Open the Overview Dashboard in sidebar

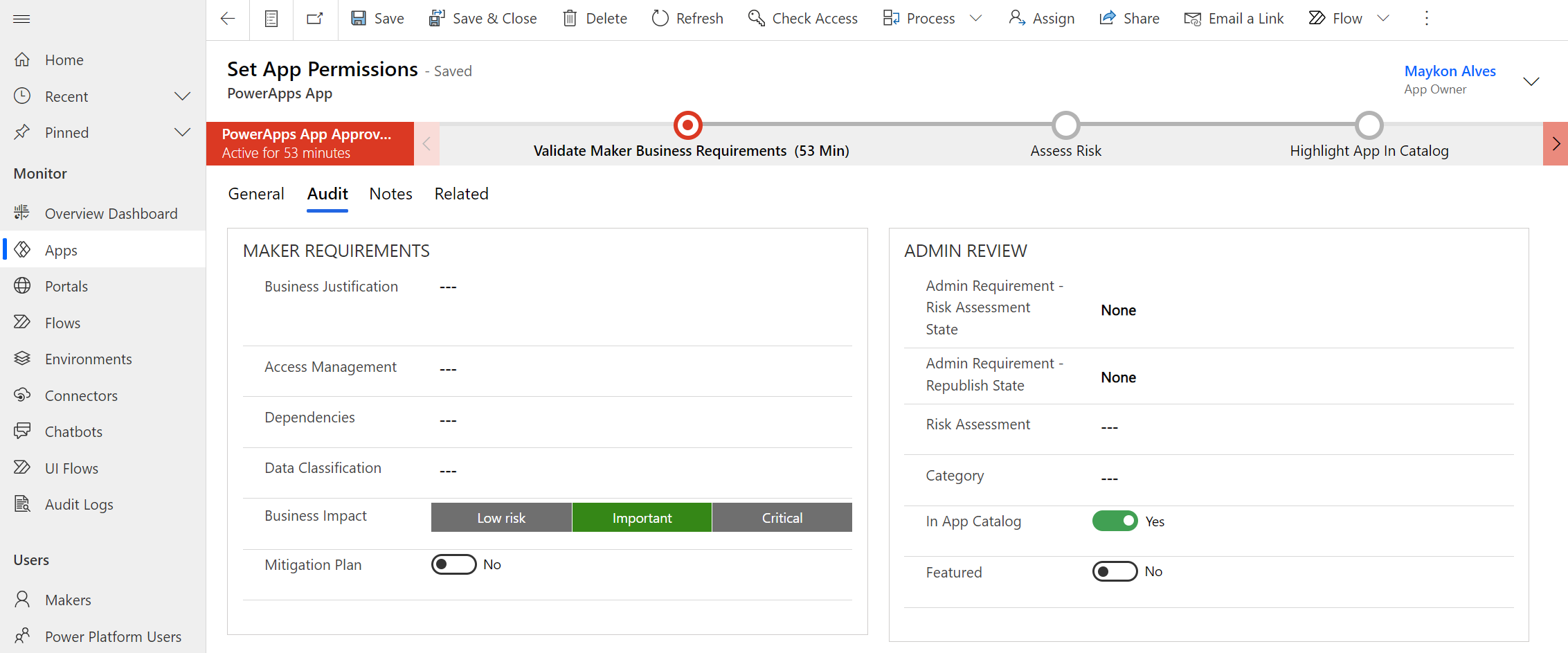pos(111,213)
